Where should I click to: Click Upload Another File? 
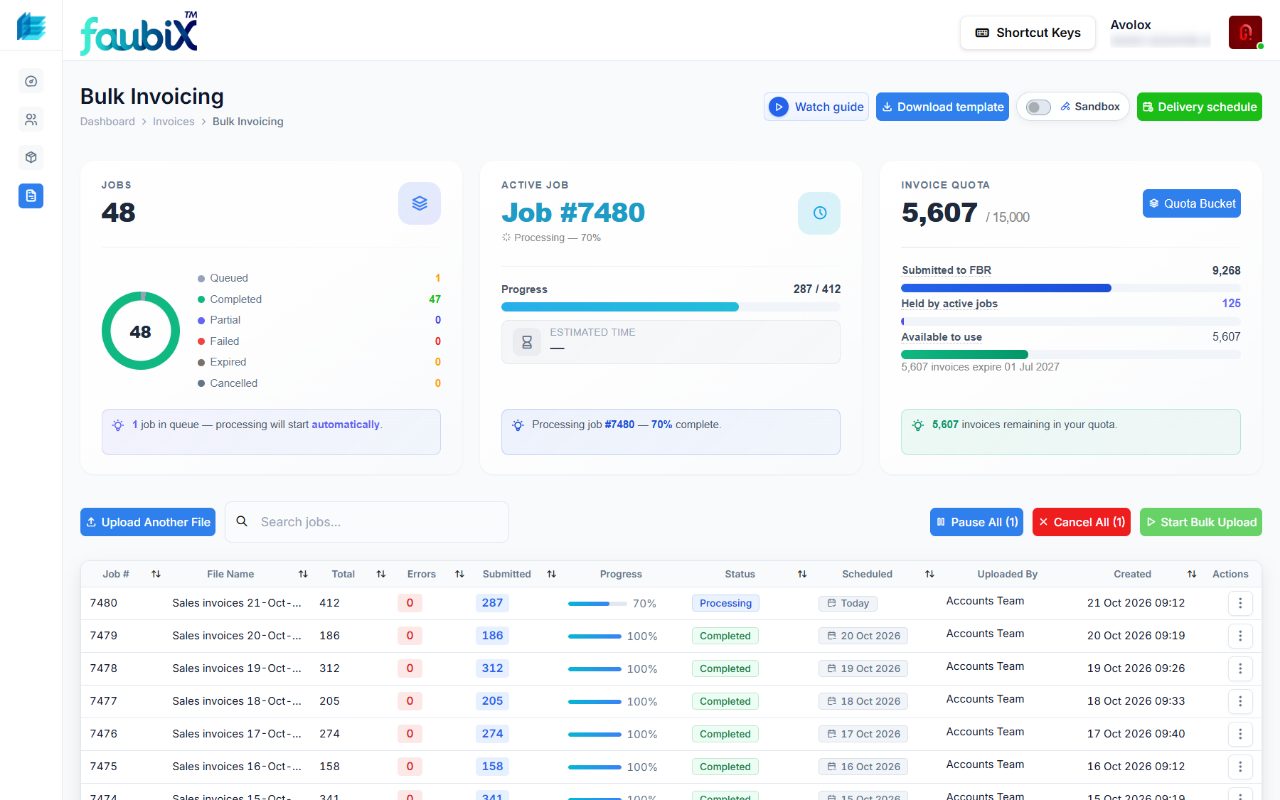coord(148,522)
